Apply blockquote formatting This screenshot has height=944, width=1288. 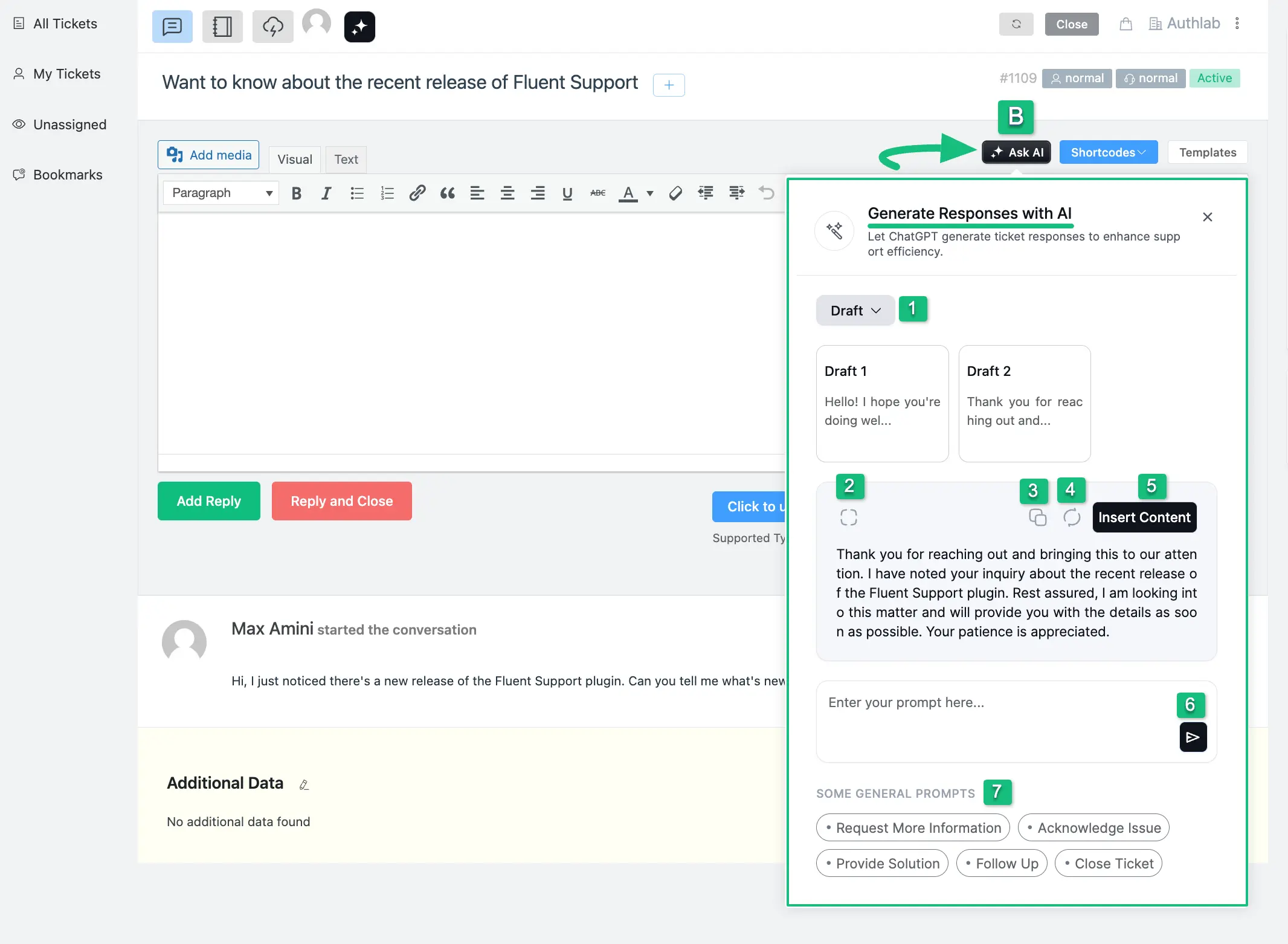[447, 193]
